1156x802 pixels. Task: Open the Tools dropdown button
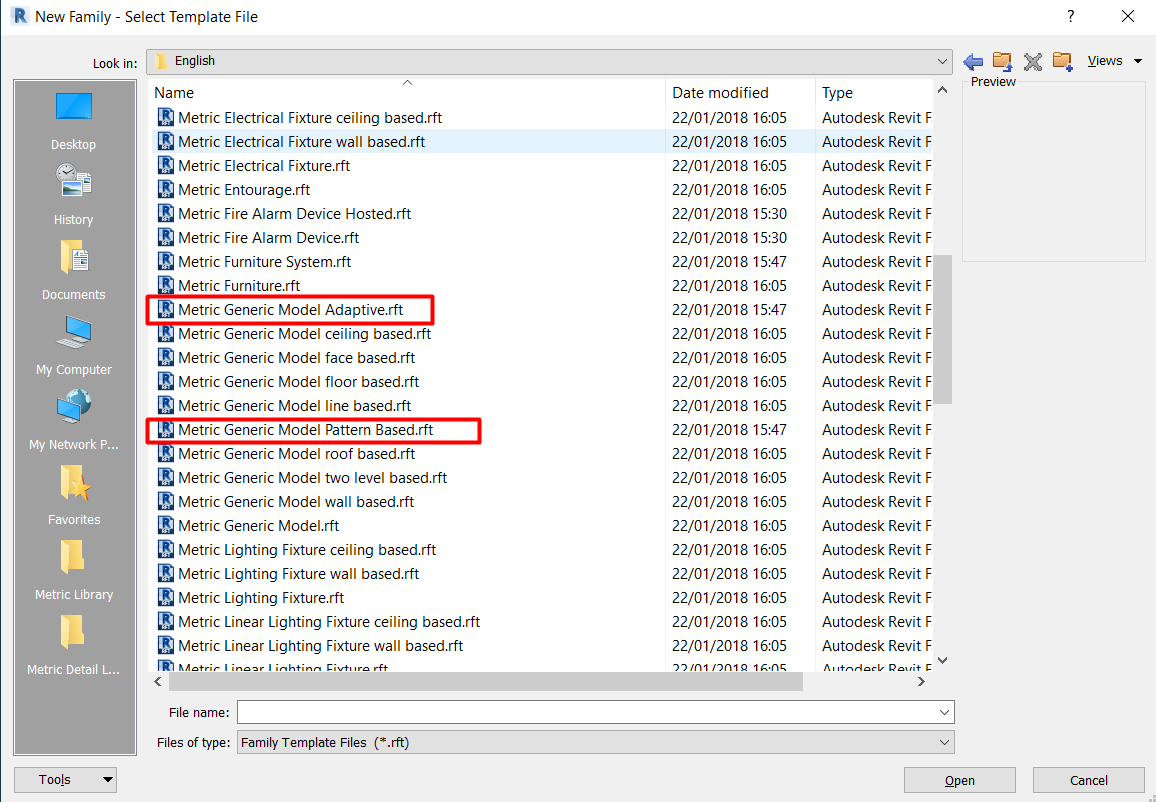65,780
